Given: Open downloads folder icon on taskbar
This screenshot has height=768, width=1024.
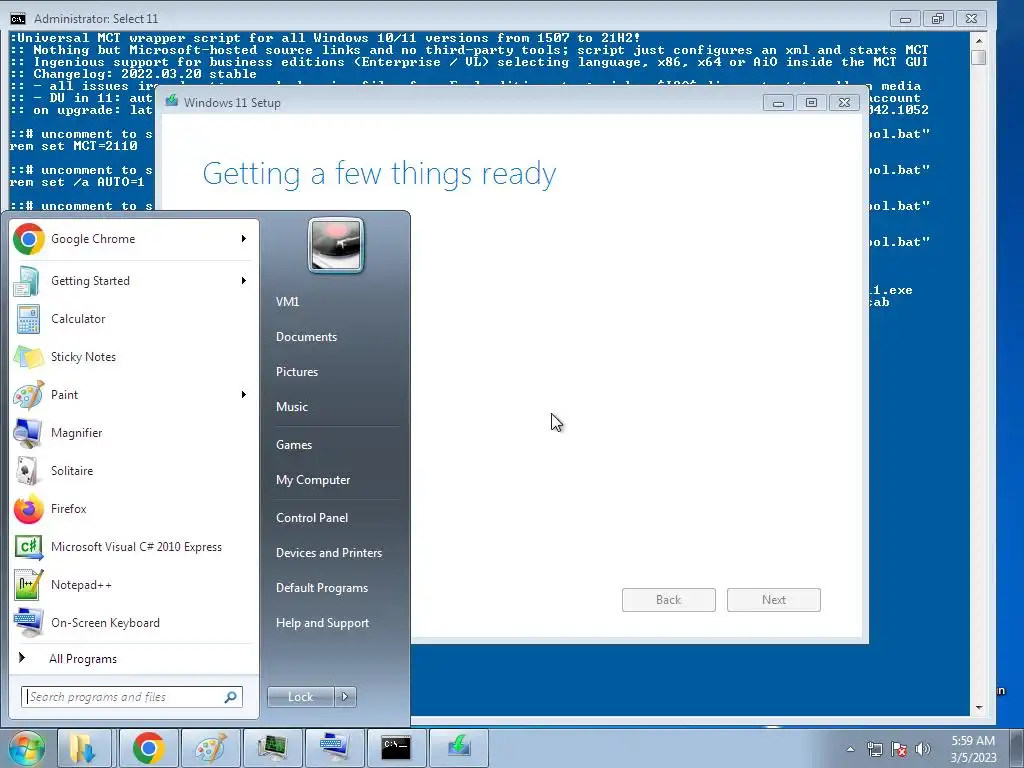Looking at the screenshot, I should [x=83, y=748].
